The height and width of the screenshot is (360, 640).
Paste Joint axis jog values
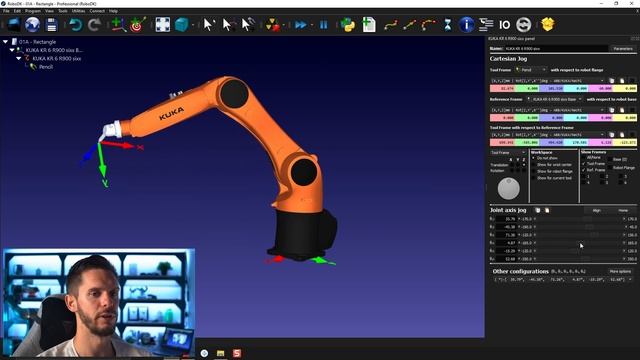tap(547, 210)
